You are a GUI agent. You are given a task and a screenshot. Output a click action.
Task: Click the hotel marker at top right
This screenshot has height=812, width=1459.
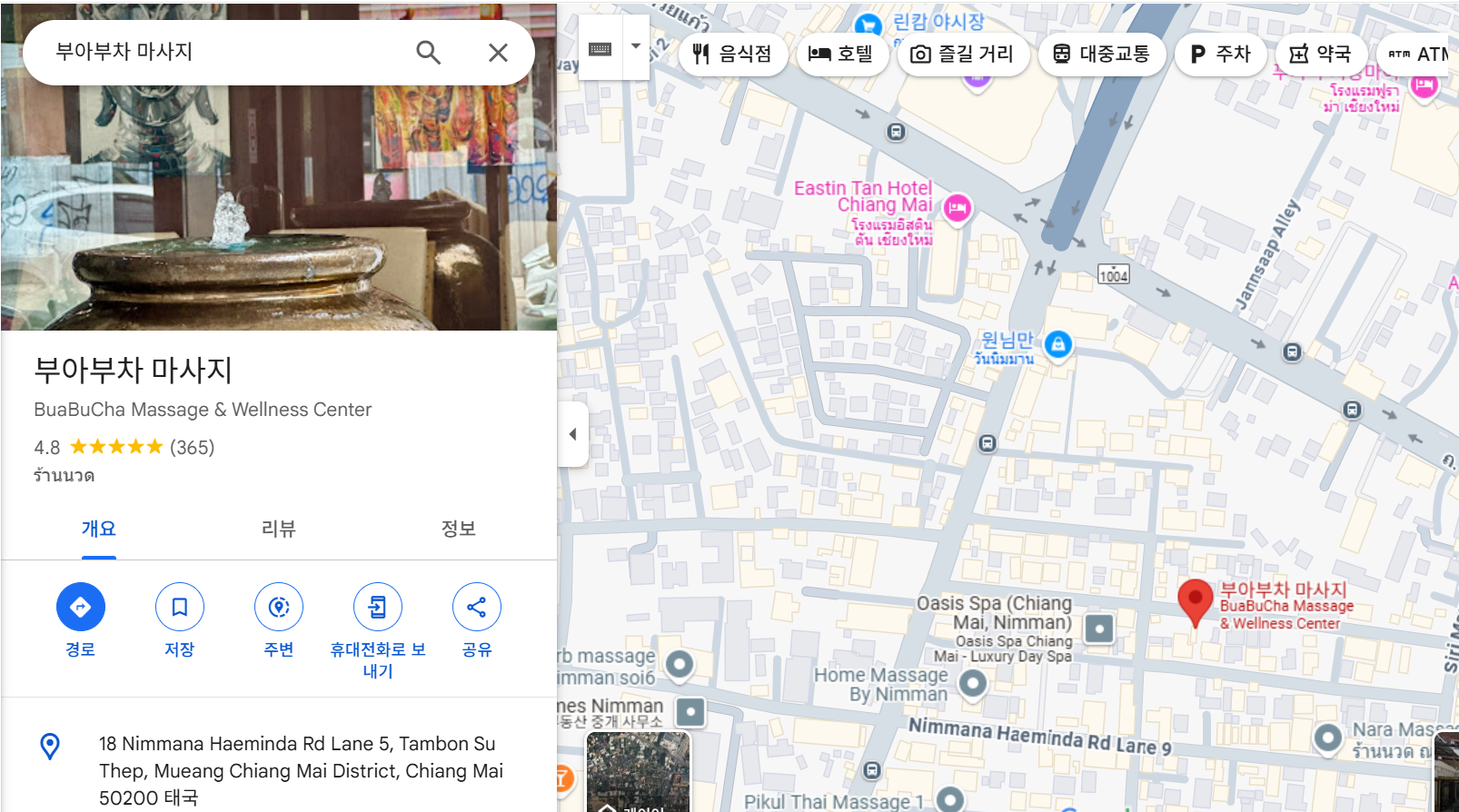(1424, 86)
